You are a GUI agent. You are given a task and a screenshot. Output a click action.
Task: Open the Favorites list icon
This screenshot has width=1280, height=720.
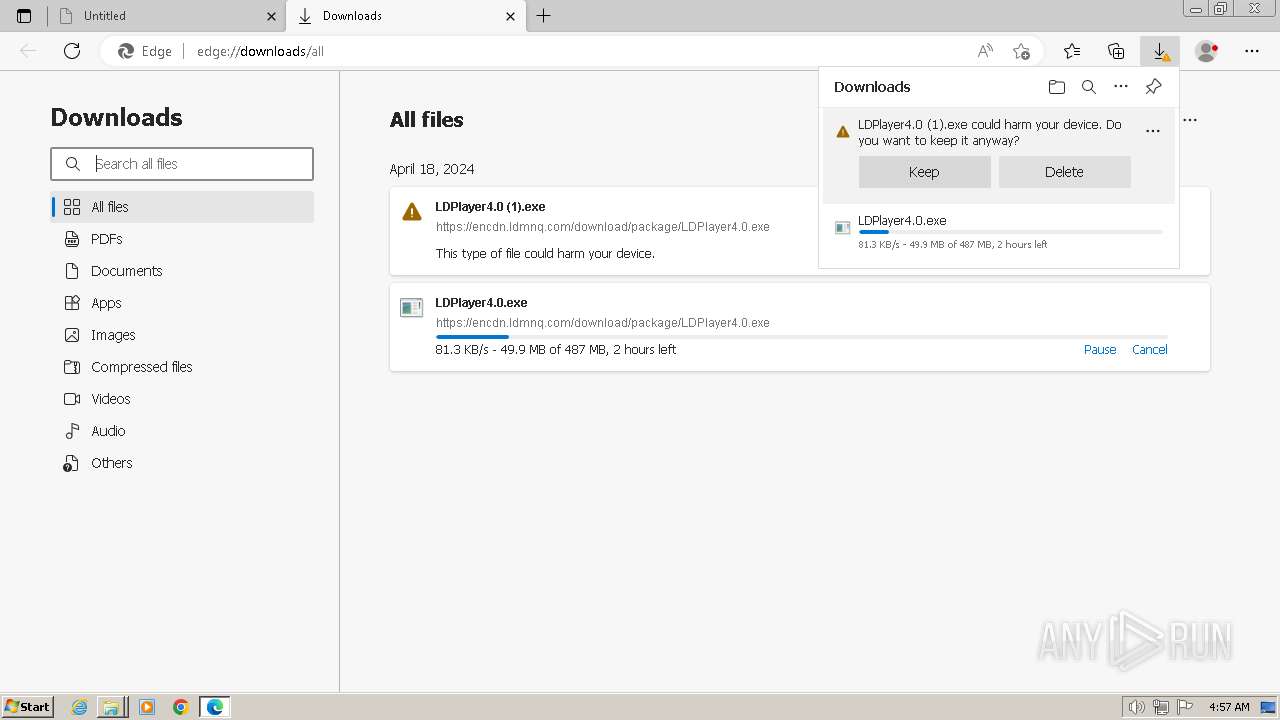coord(1072,51)
